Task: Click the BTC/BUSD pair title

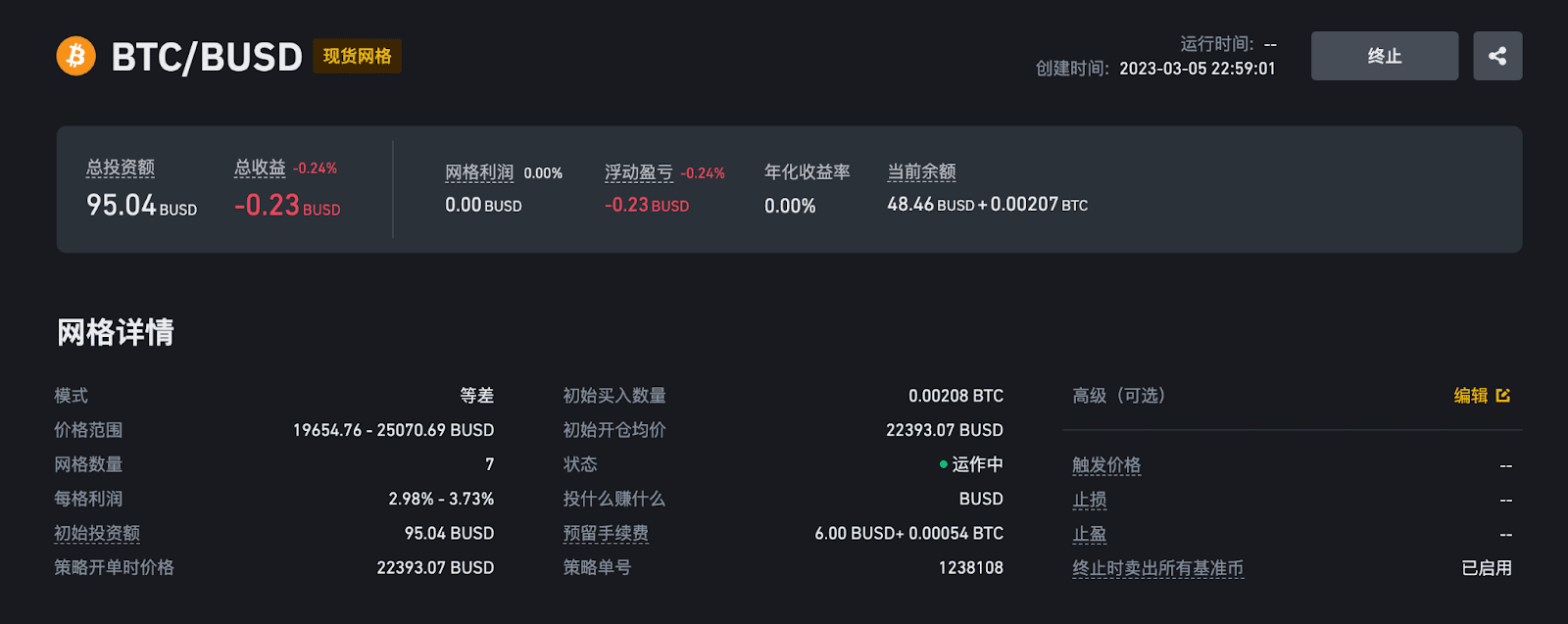Action: click(x=207, y=57)
